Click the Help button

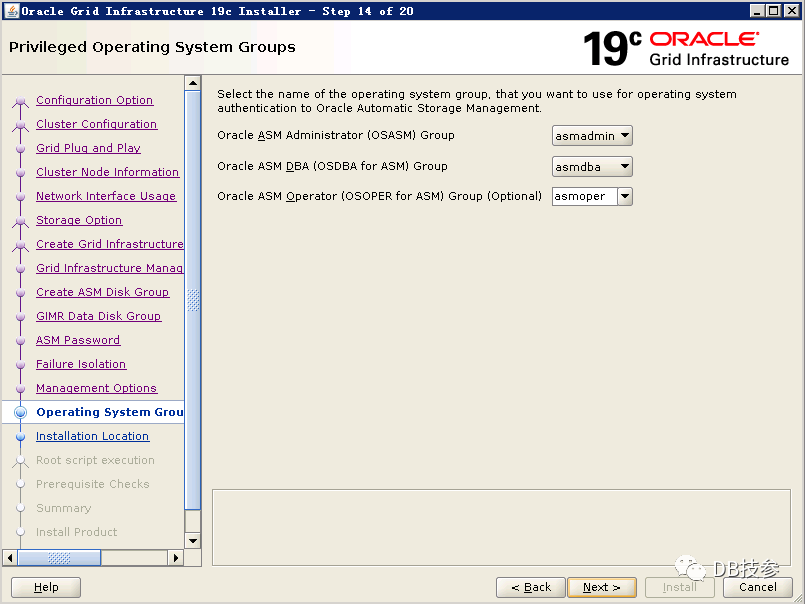[46, 587]
